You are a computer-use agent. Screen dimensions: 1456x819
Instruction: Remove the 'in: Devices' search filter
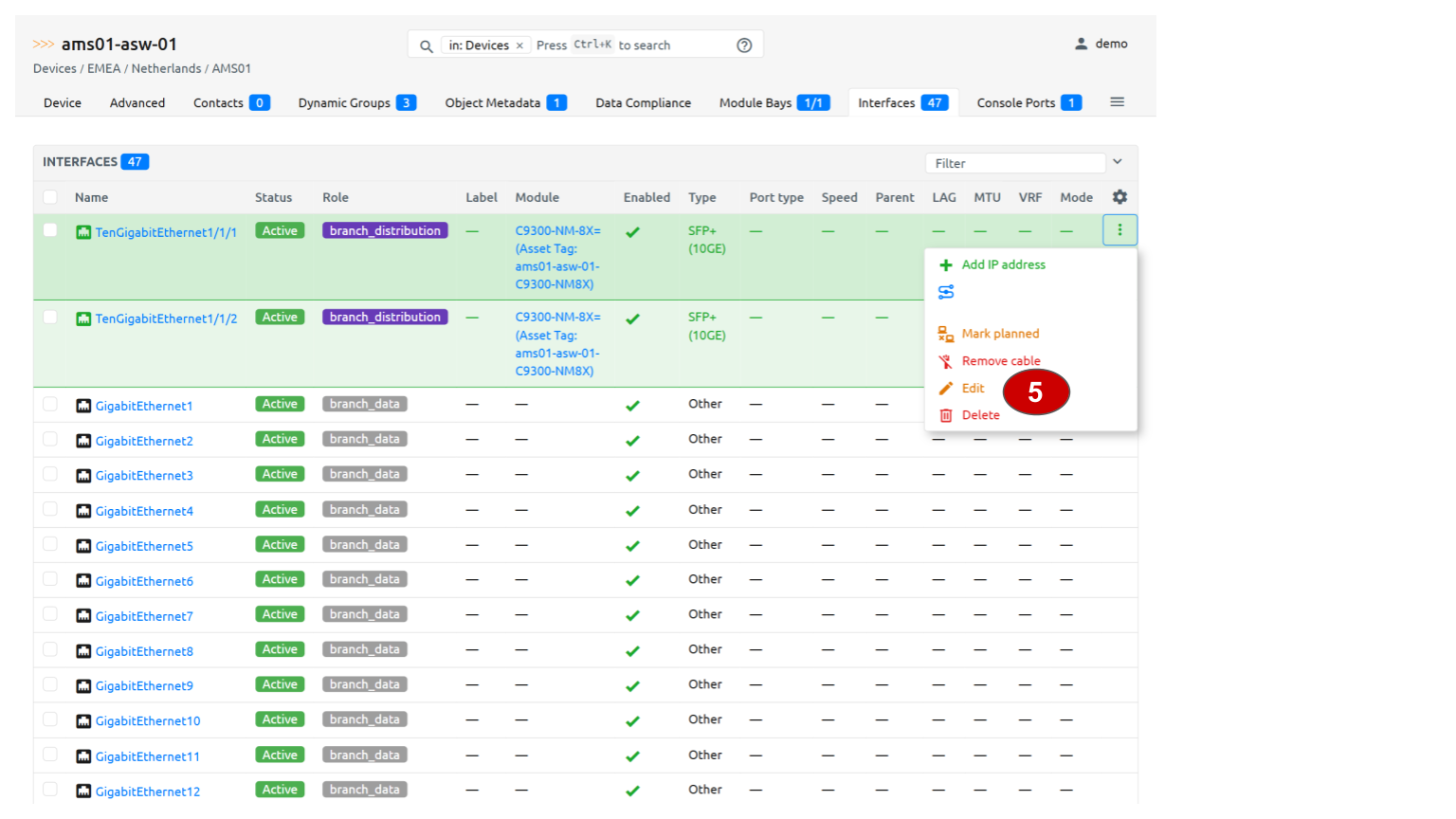(519, 45)
